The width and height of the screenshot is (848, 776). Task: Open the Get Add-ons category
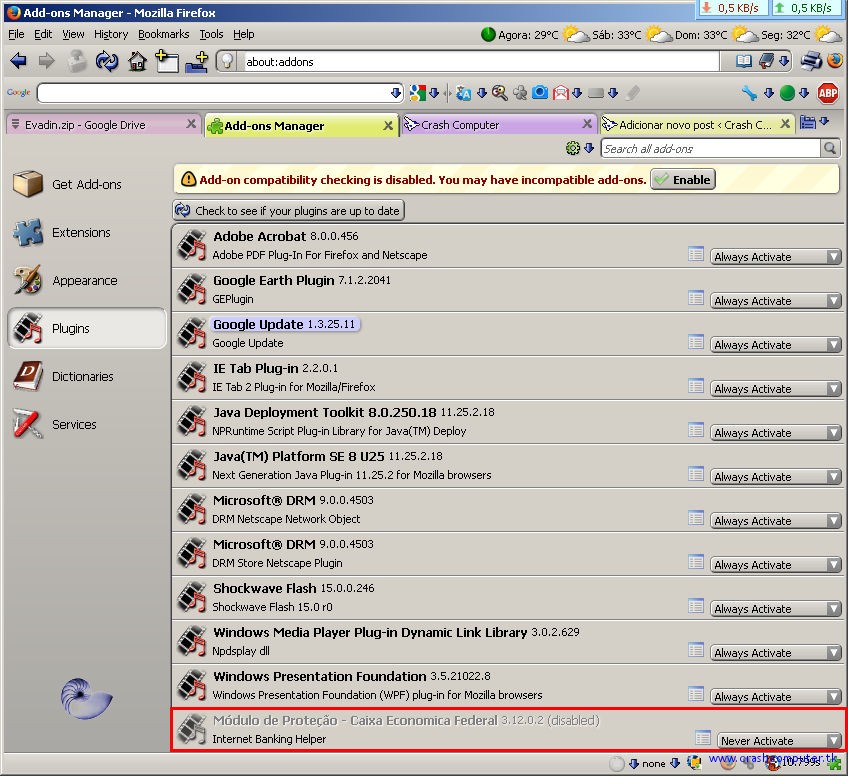click(x=87, y=184)
